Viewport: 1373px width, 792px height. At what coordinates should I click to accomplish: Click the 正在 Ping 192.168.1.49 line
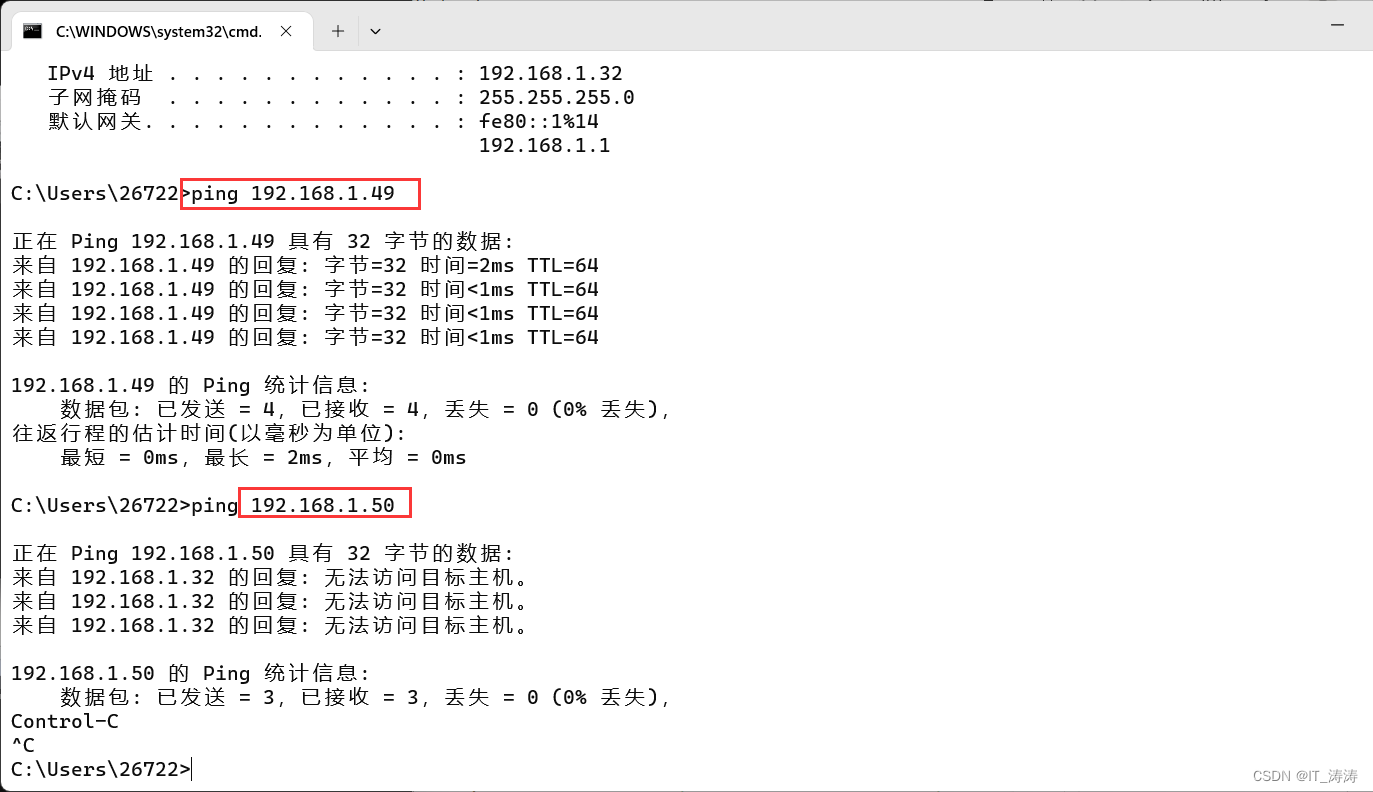(263, 241)
